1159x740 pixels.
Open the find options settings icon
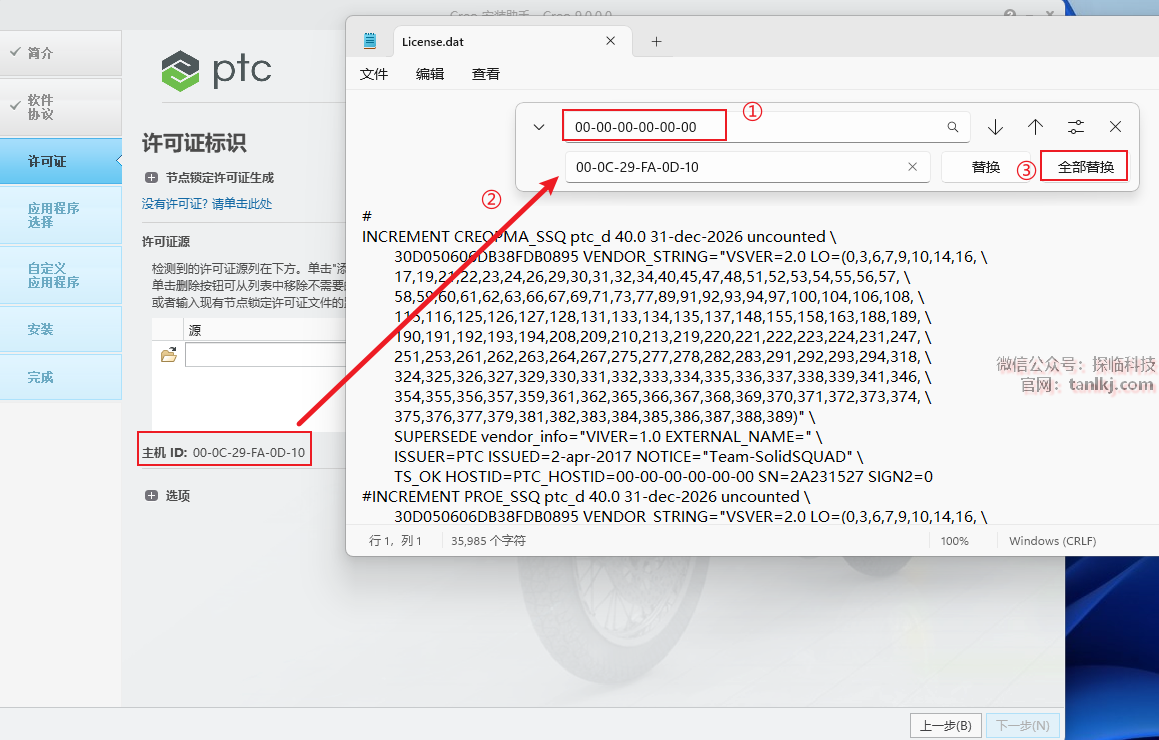(1075, 127)
